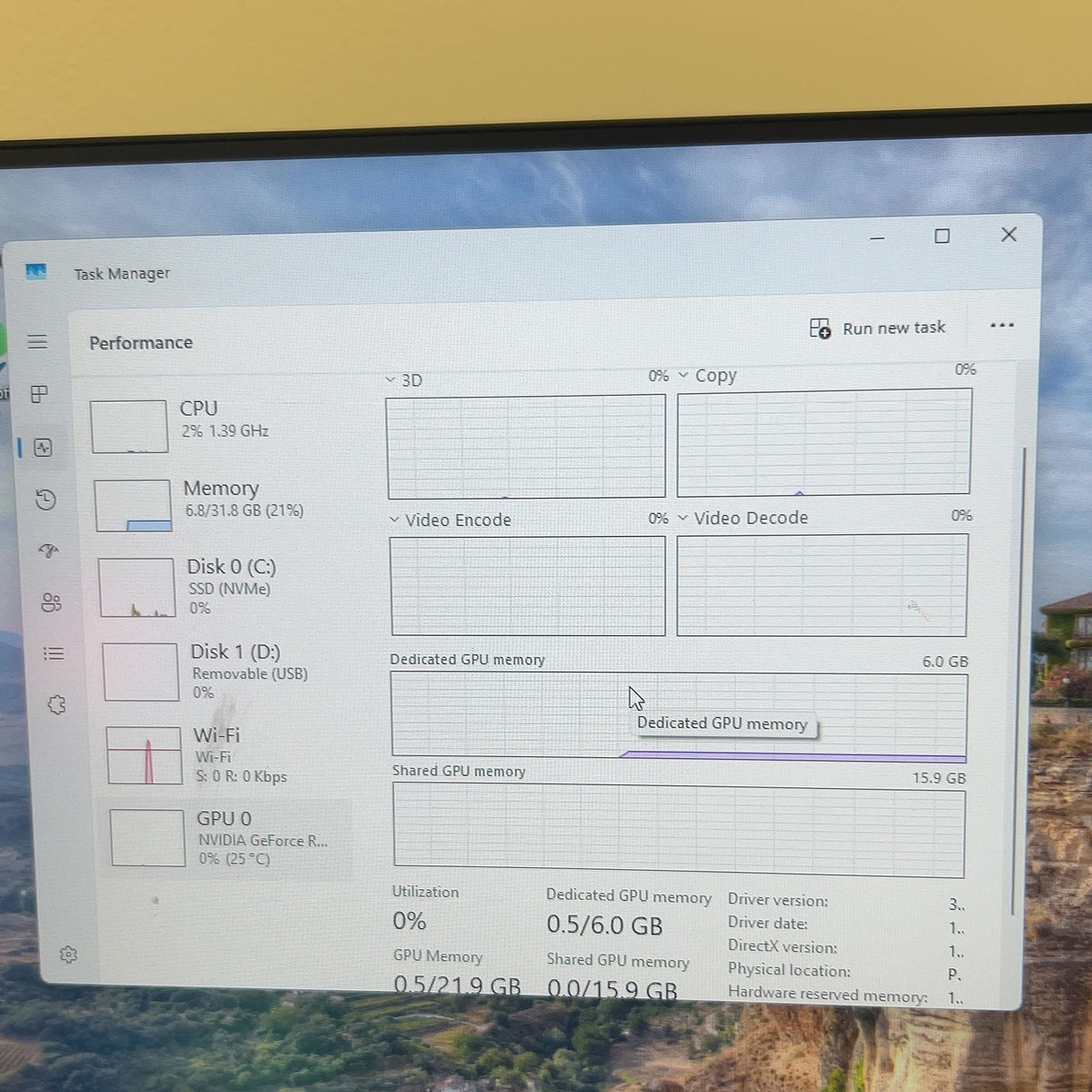Click the Shared GPU memory graph
The image size is (1092, 1092).
[x=679, y=831]
